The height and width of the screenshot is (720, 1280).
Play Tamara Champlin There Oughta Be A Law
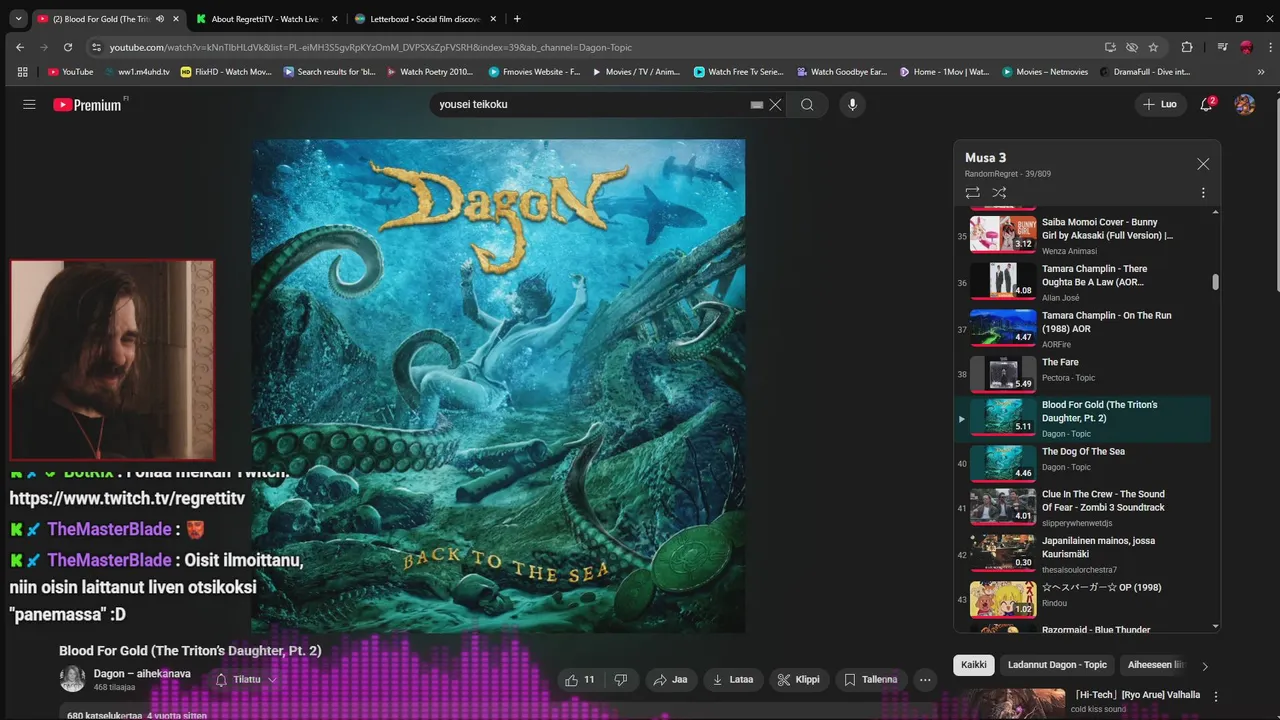click(x=1085, y=281)
